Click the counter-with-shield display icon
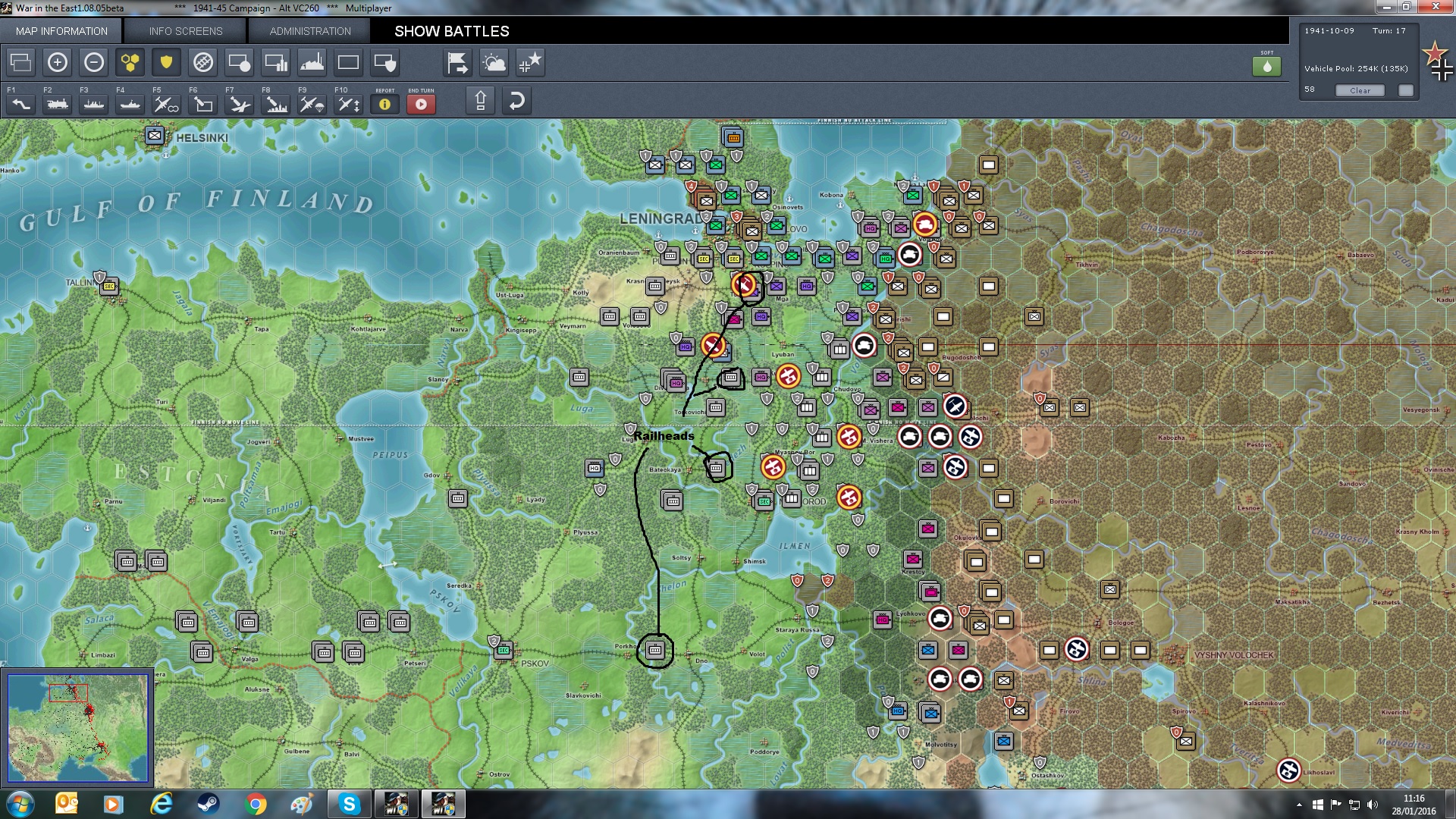1456x819 pixels. click(x=385, y=62)
